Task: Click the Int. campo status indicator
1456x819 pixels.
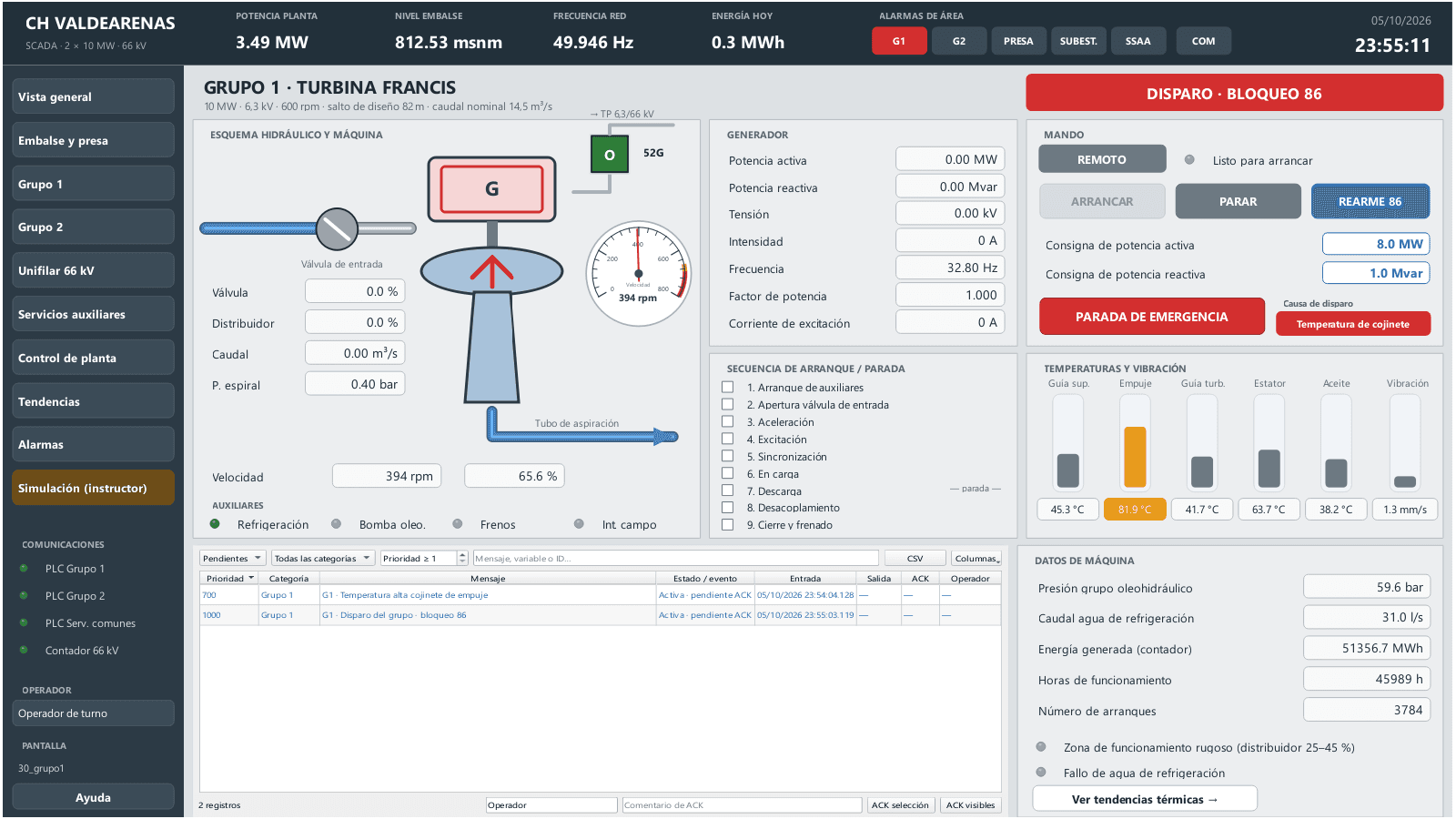Action: [x=579, y=524]
